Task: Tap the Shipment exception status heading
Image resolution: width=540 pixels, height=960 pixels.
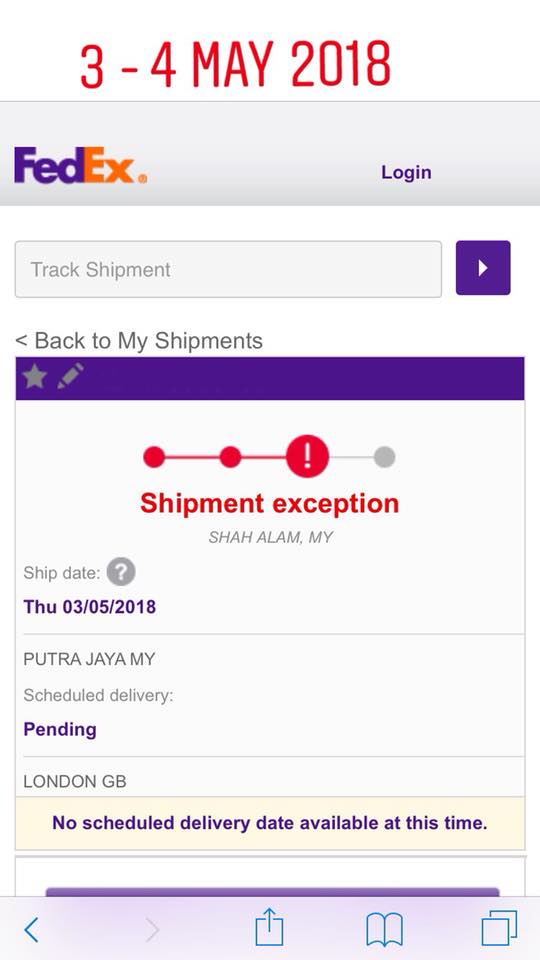Action: coord(269,504)
